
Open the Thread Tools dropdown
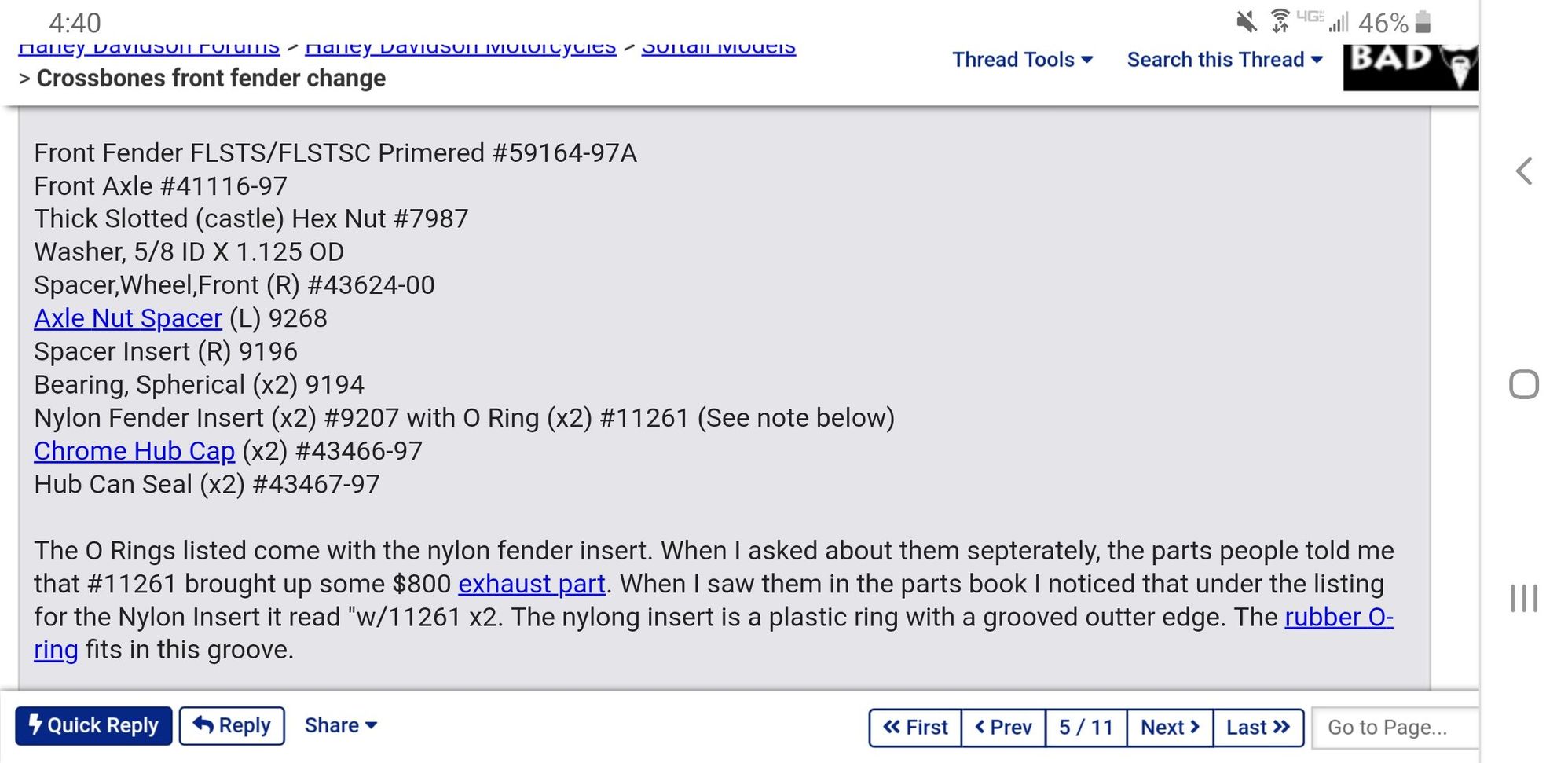click(x=1022, y=60)
